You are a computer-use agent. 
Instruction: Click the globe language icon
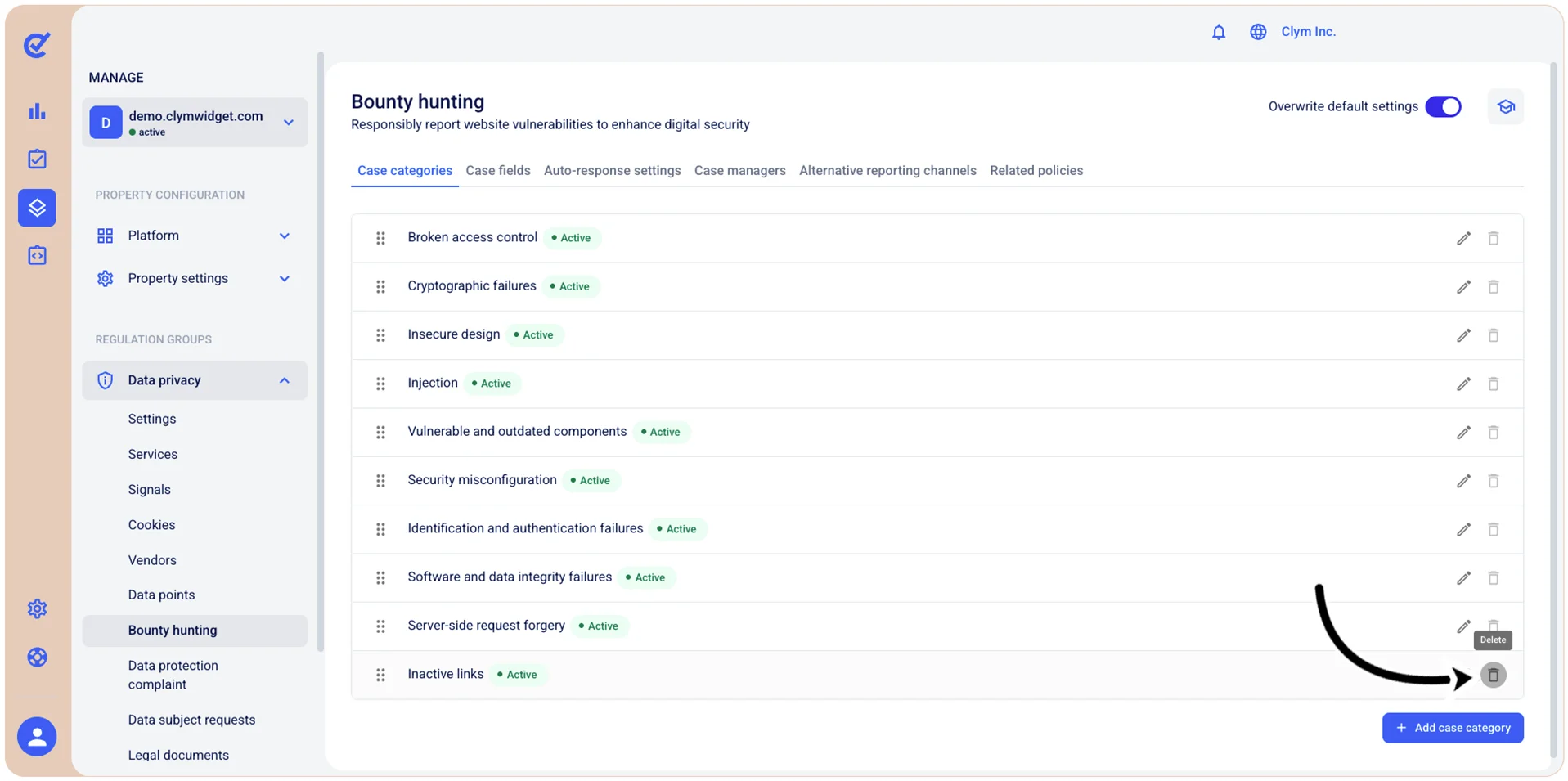click(1258, 32)
